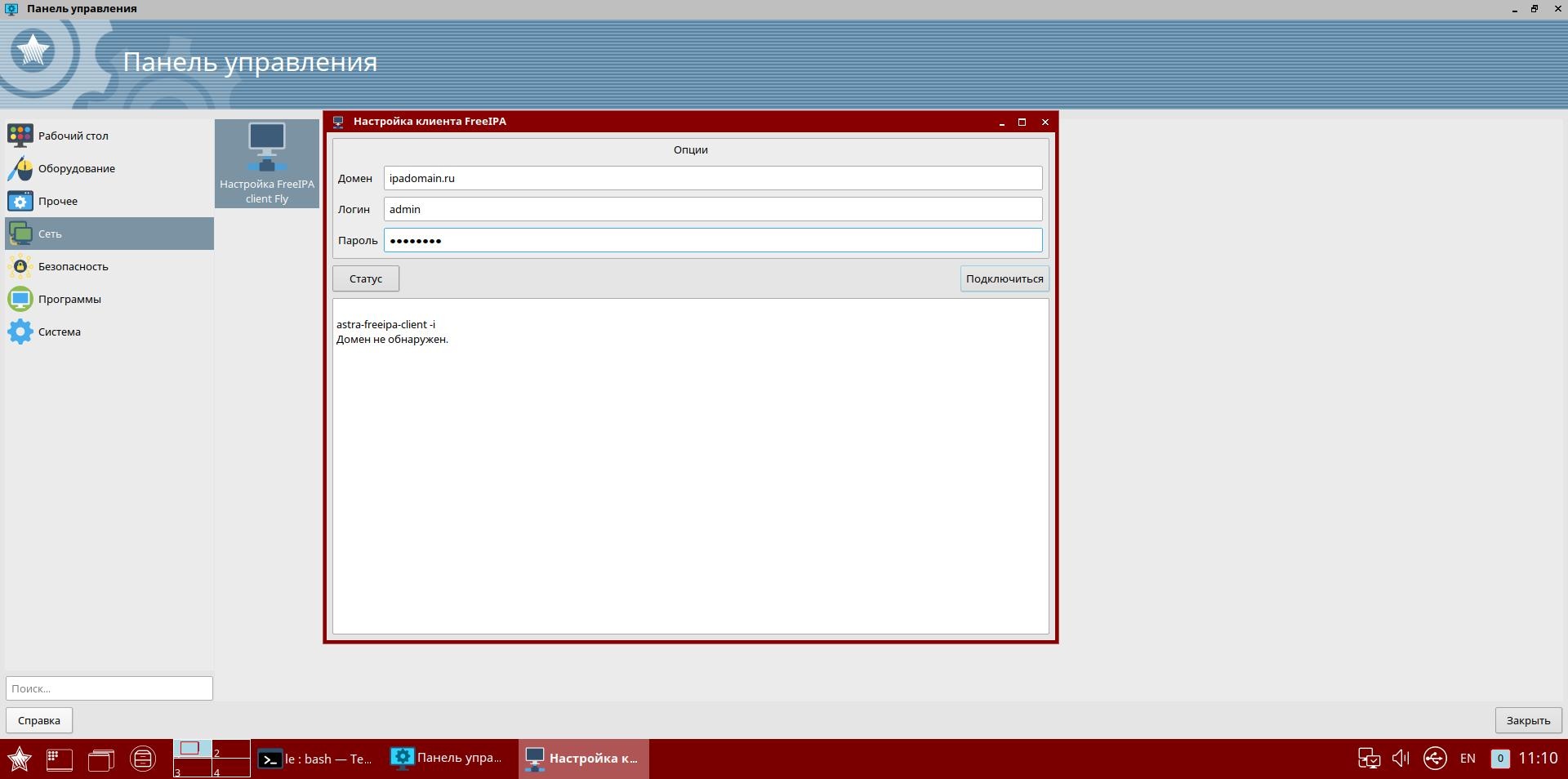Switch keyboard layout from EN
The height and width of the screenshot is (779, 1568).
pos(1468,759)
